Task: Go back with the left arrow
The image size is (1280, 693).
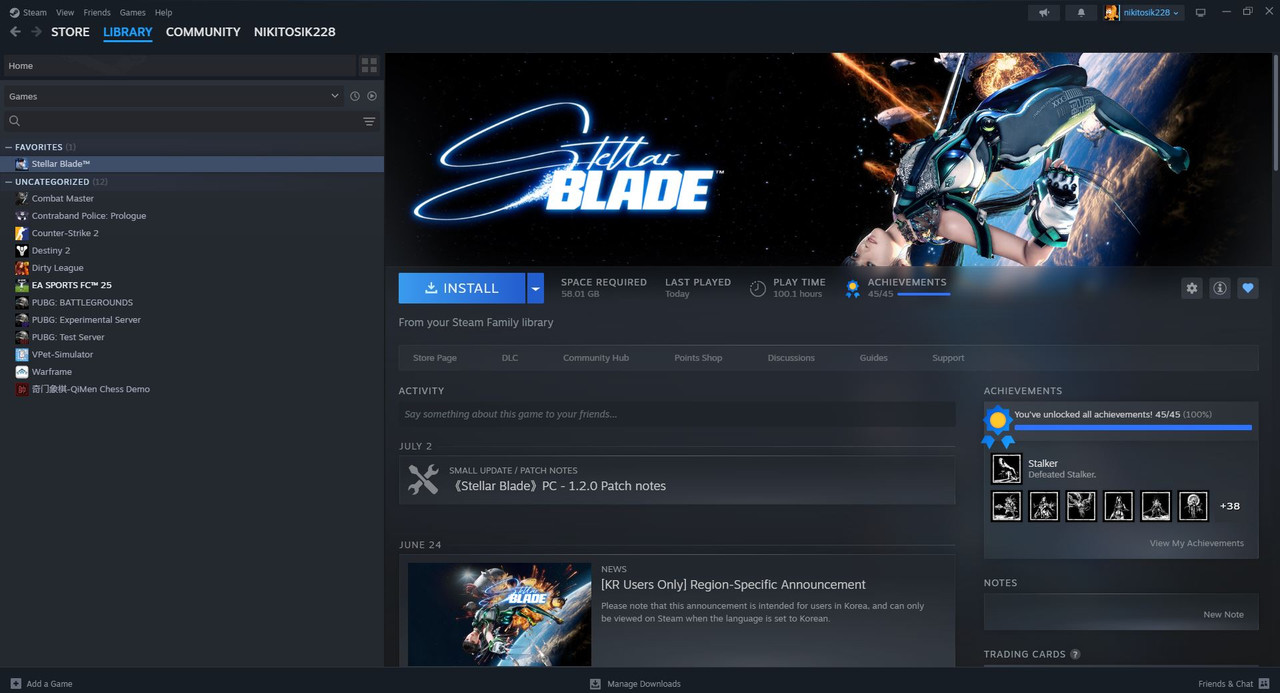Action: [x=15, y=32]
